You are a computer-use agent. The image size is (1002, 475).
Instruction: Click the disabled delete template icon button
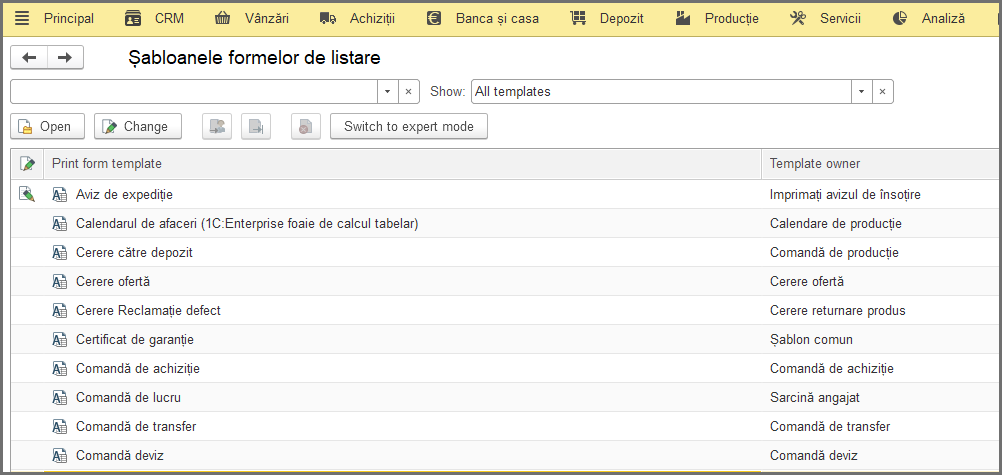point(305,127)
